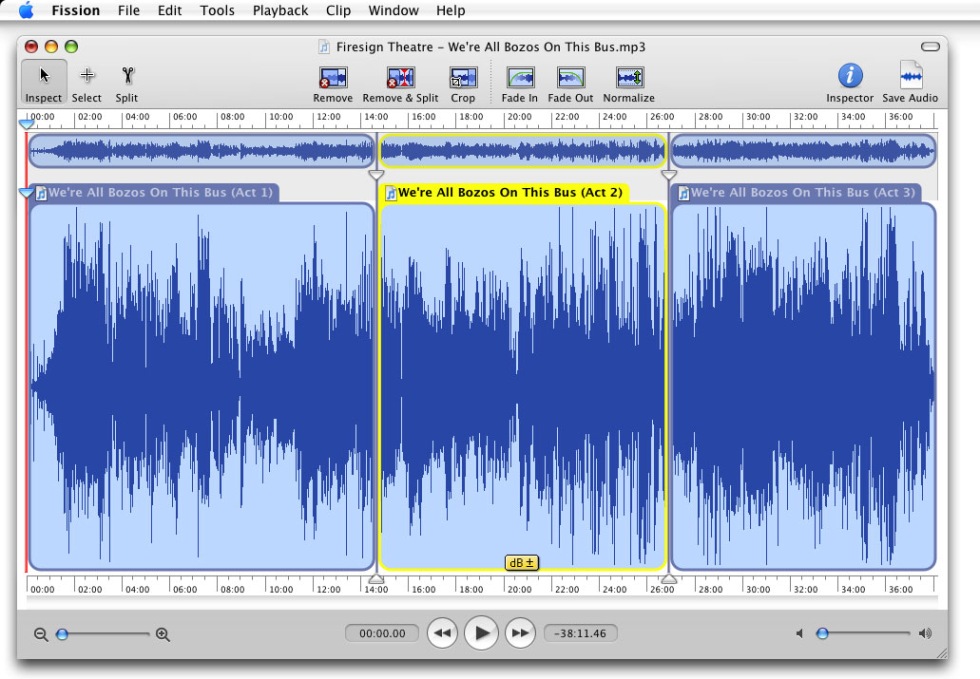The height and width of the screenshot is (679, 980).
Task: Click the Save Audio icon
Action: [x=910, y=76]
